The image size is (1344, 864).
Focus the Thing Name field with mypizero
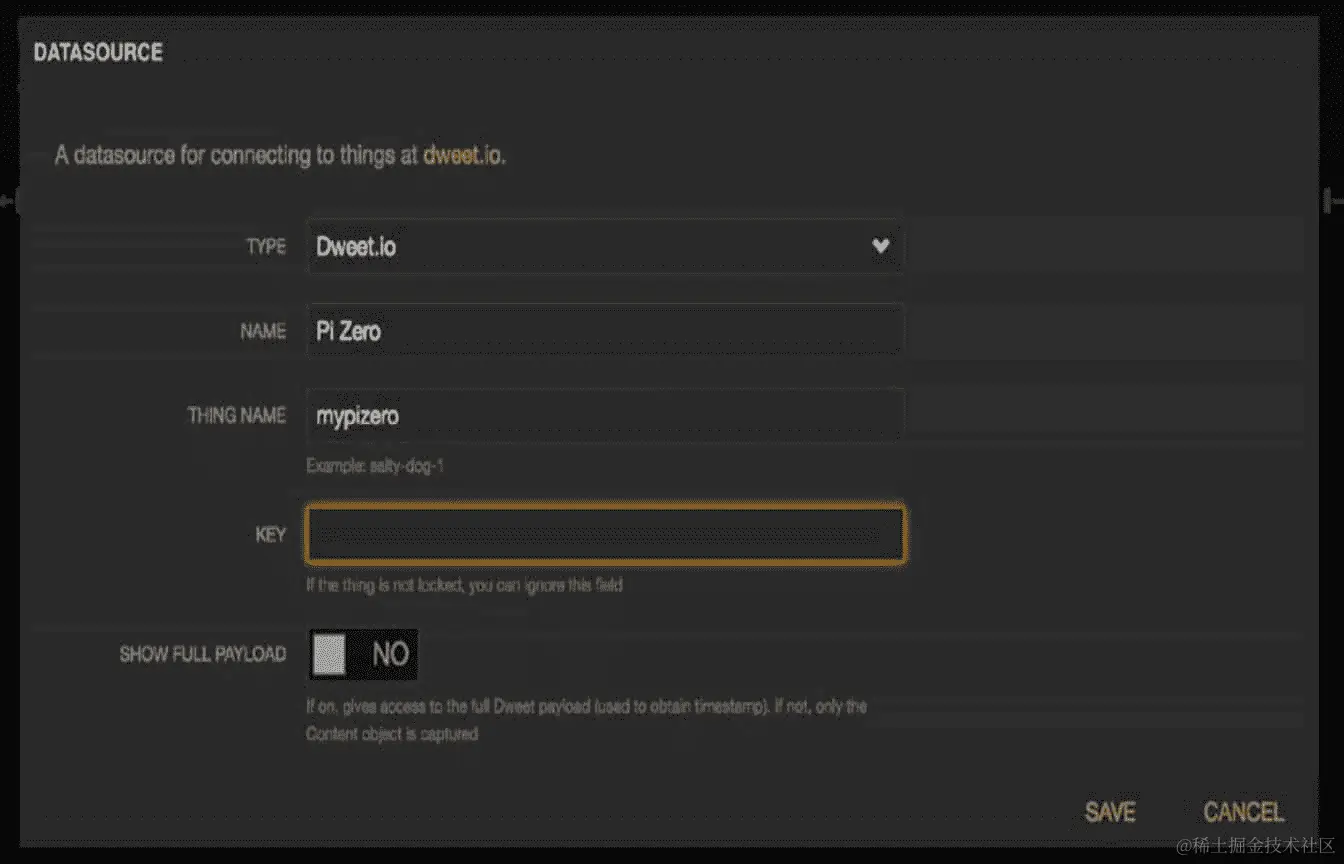604,416
